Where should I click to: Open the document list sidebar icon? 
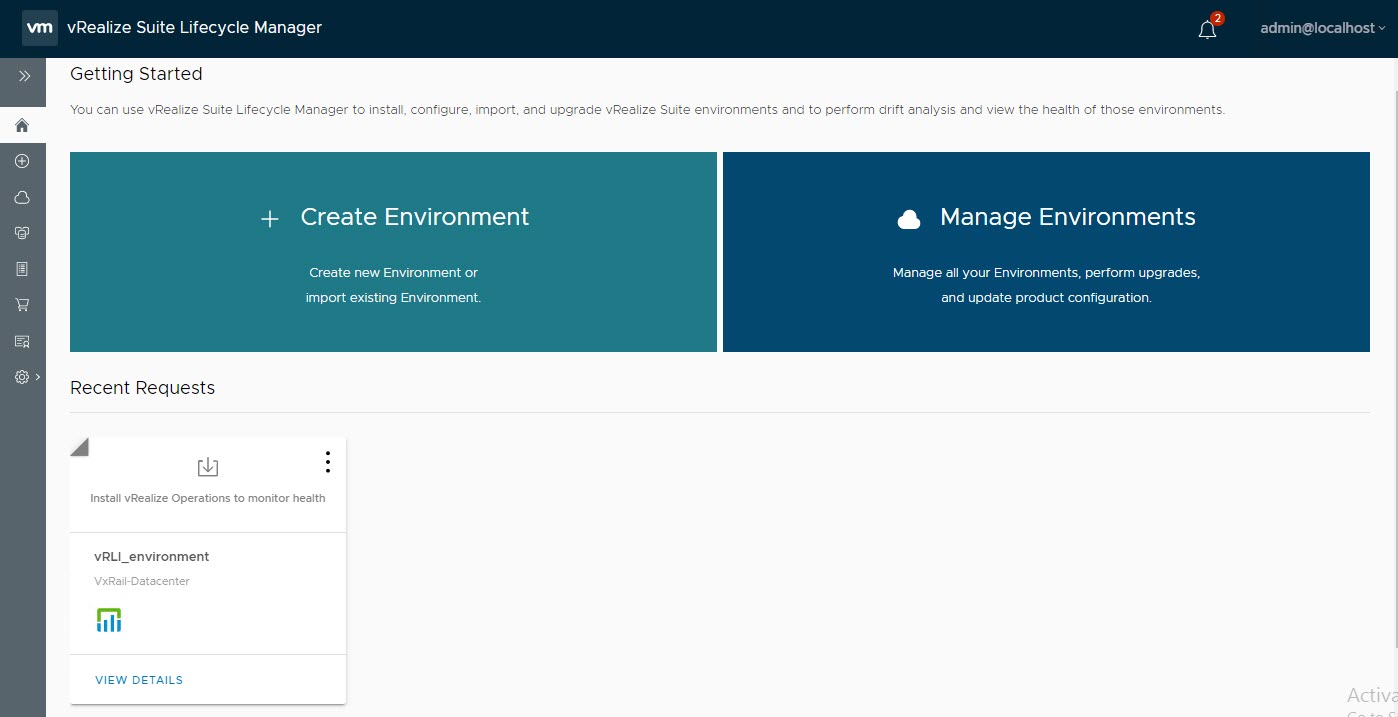tap(22, 269)
